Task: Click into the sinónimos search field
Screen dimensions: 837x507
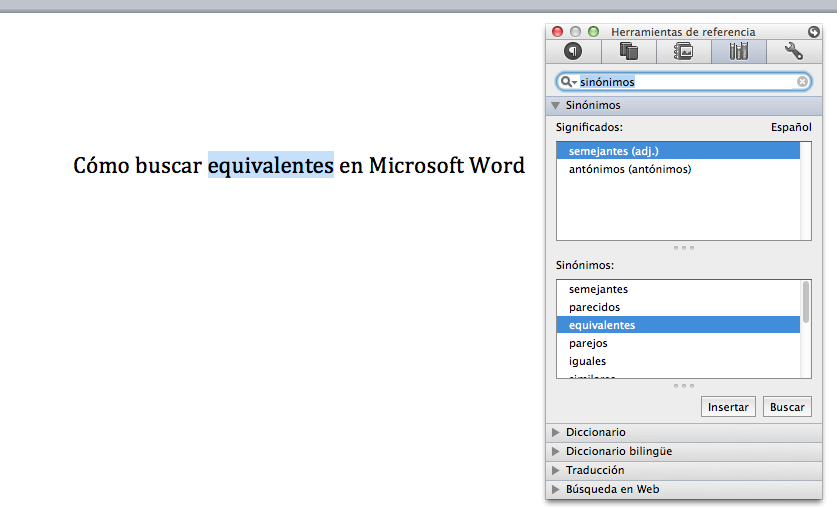Action: pyautogui.click(x=686, y=82)
